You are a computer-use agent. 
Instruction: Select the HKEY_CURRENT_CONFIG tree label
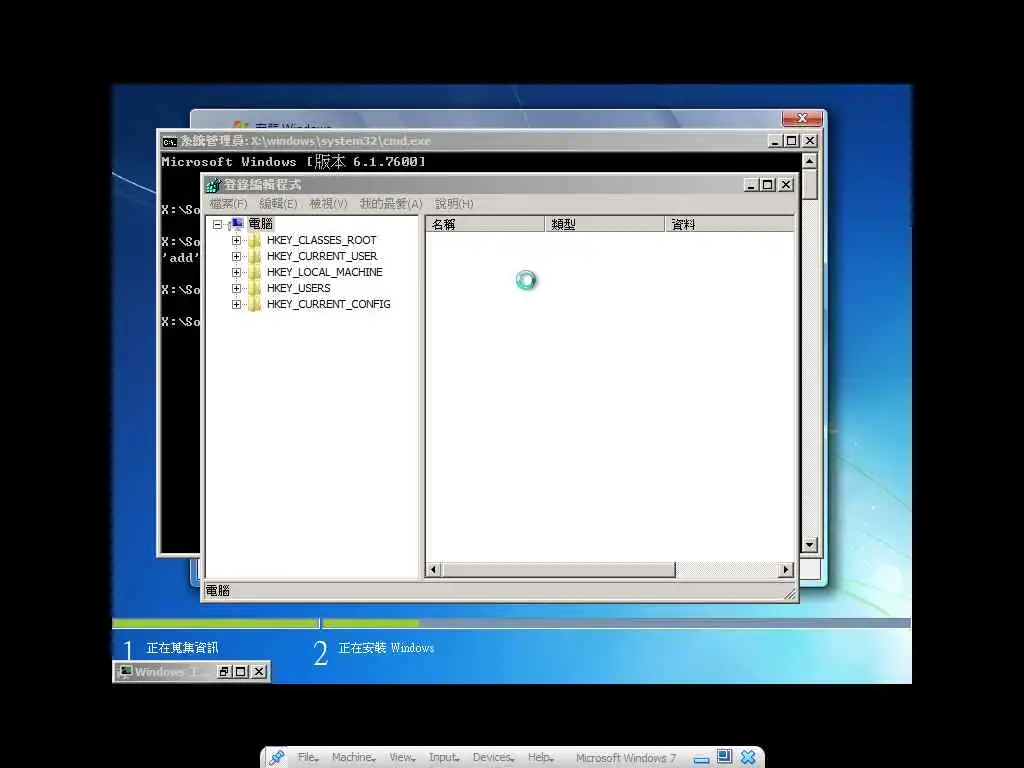pos(328,304)
